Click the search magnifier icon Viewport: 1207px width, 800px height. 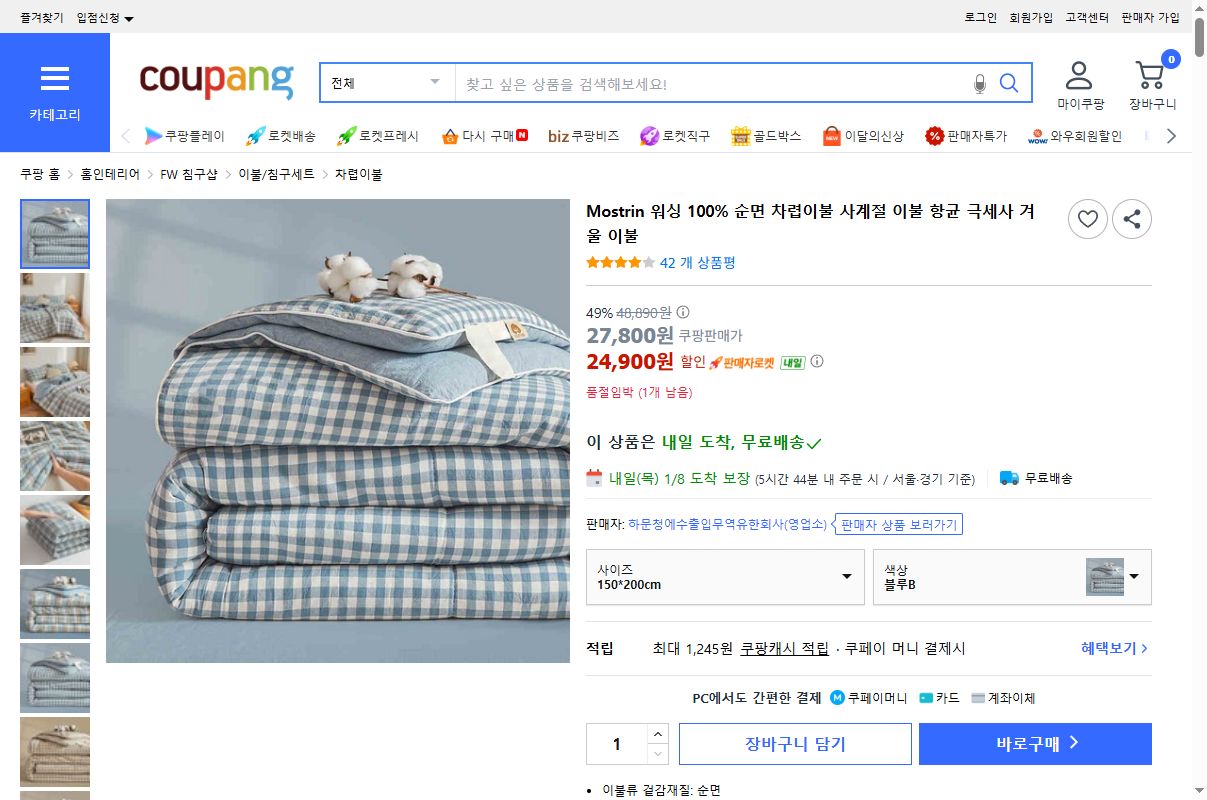coord(1008,82)
